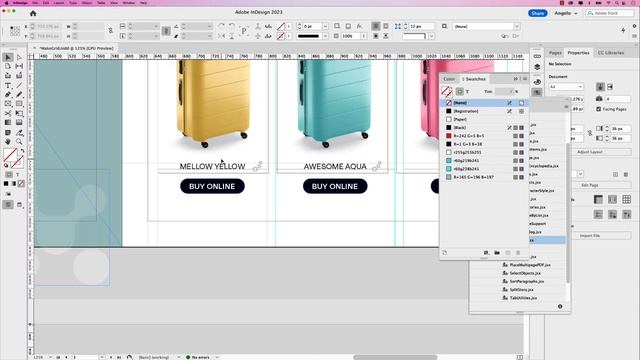Open the corner options dropdown in control bar
The height and width of the screenshot is (360, 640).
(x=431, y=36)
